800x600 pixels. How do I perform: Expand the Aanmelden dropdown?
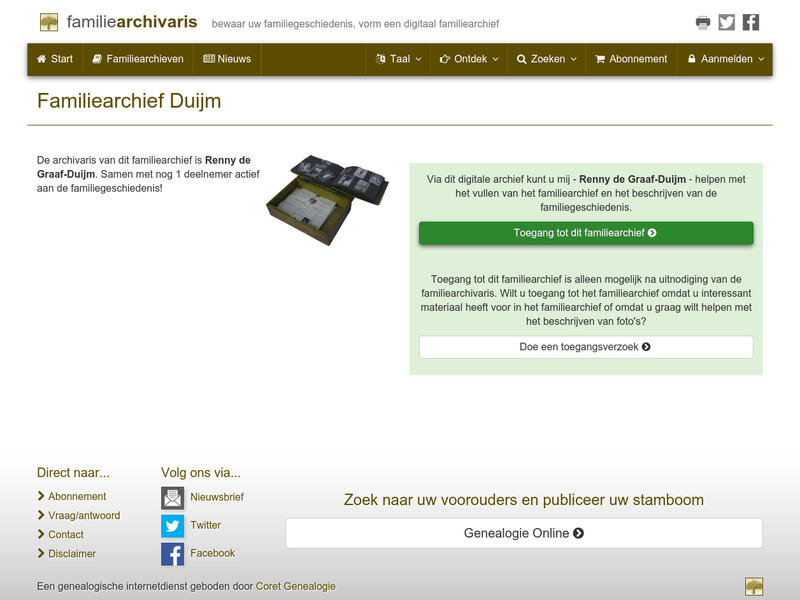723,59
